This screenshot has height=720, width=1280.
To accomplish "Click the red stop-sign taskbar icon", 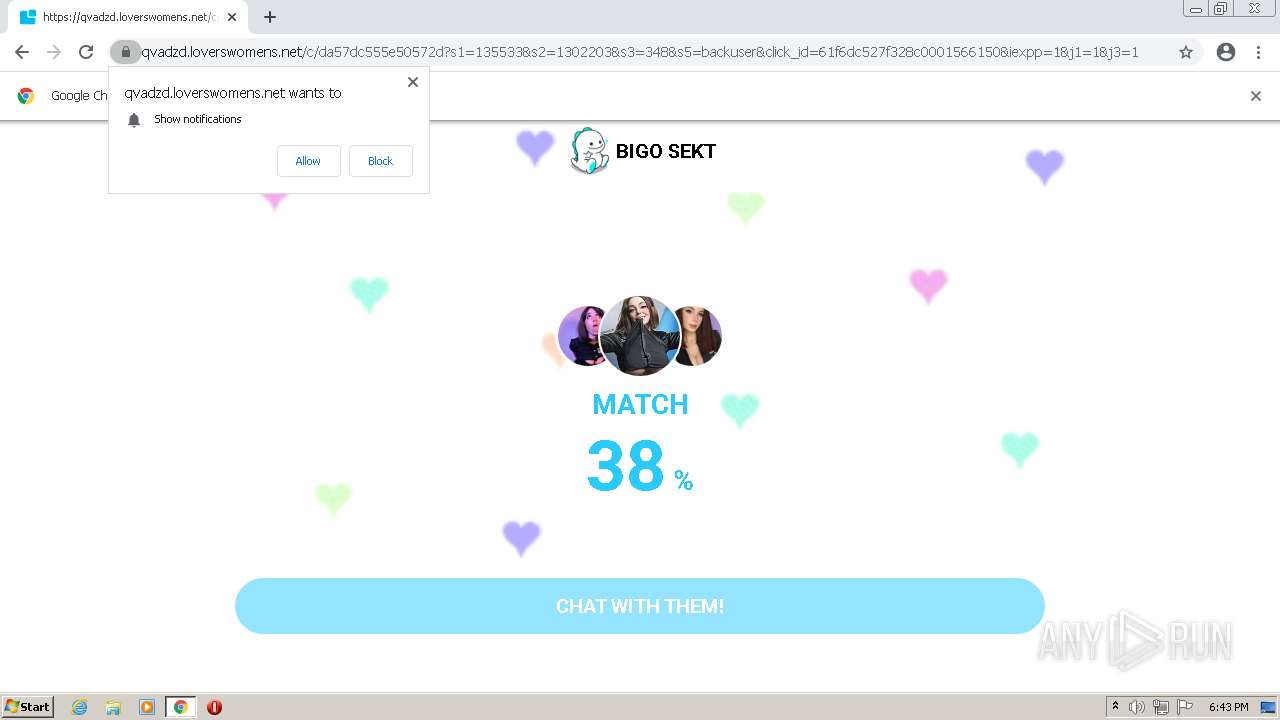I will (x=214, y=707).
